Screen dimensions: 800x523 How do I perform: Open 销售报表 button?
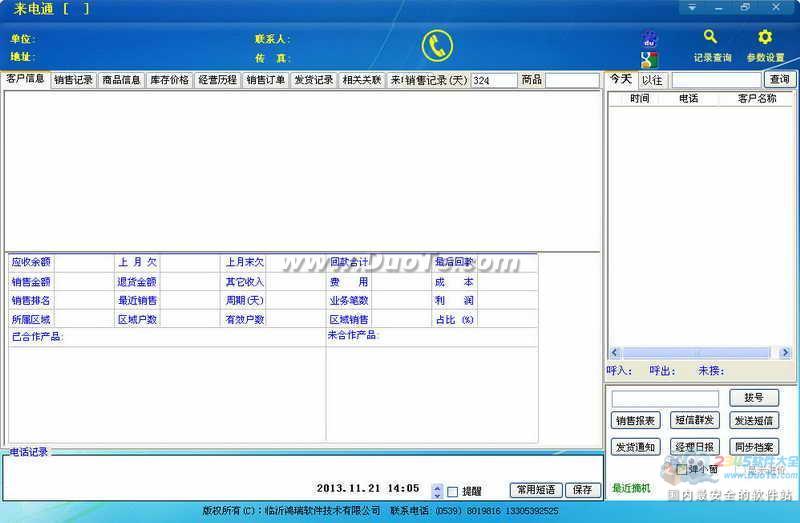[635, 420]
